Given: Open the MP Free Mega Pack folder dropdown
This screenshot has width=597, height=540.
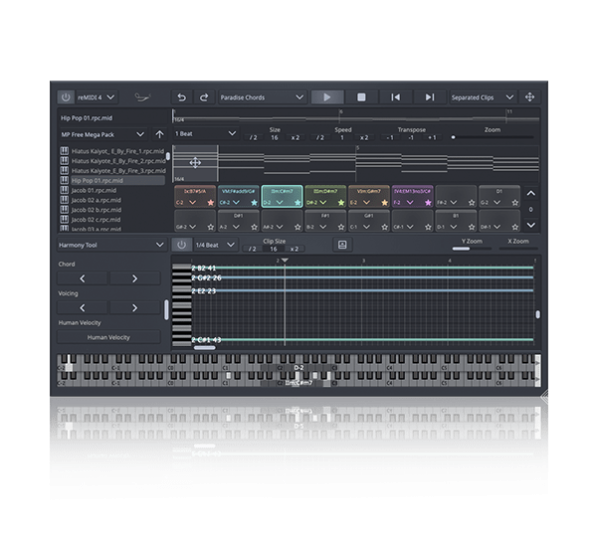Looking at the screenshot, I should (102, 134).
